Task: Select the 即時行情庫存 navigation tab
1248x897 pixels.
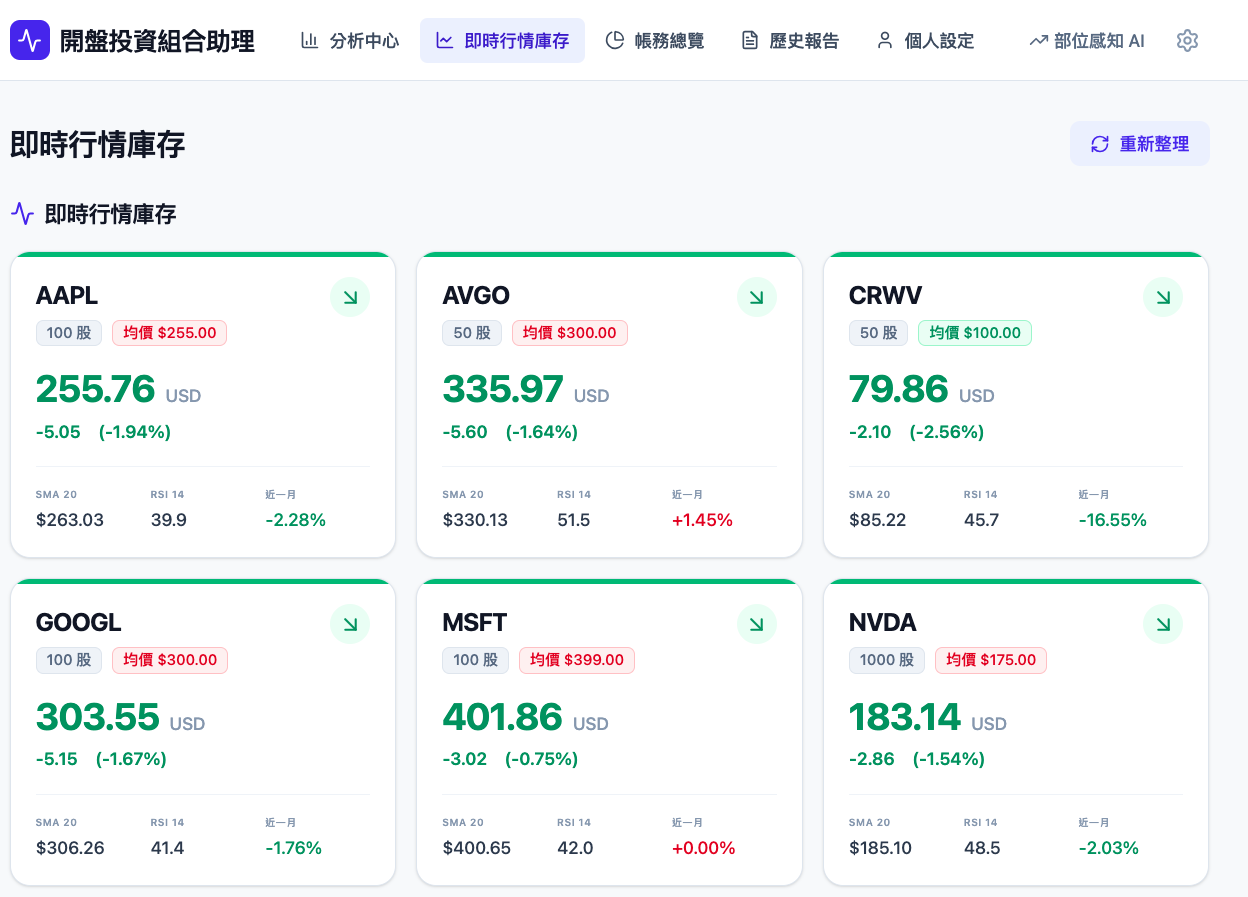Action: [502, 41]
